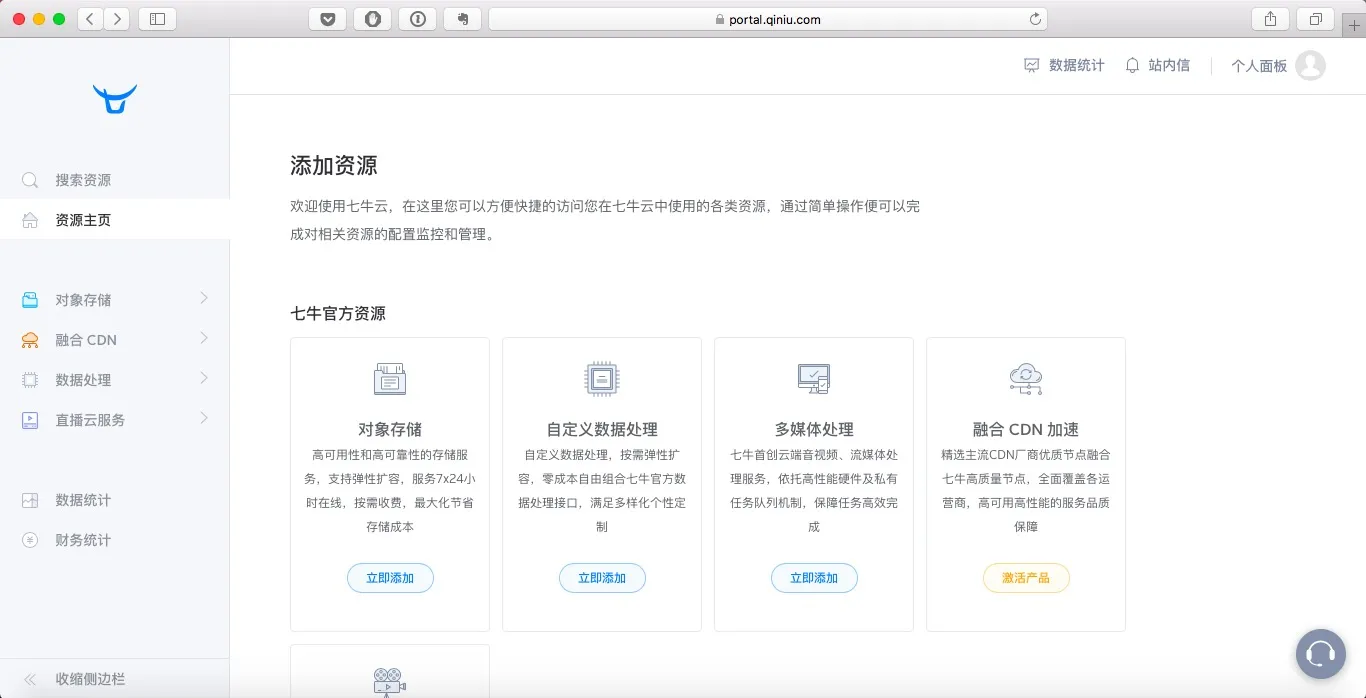Click the double-arrow collapse sidebar icon
This screenshot has height=698, width=1366.
(30, 679)
